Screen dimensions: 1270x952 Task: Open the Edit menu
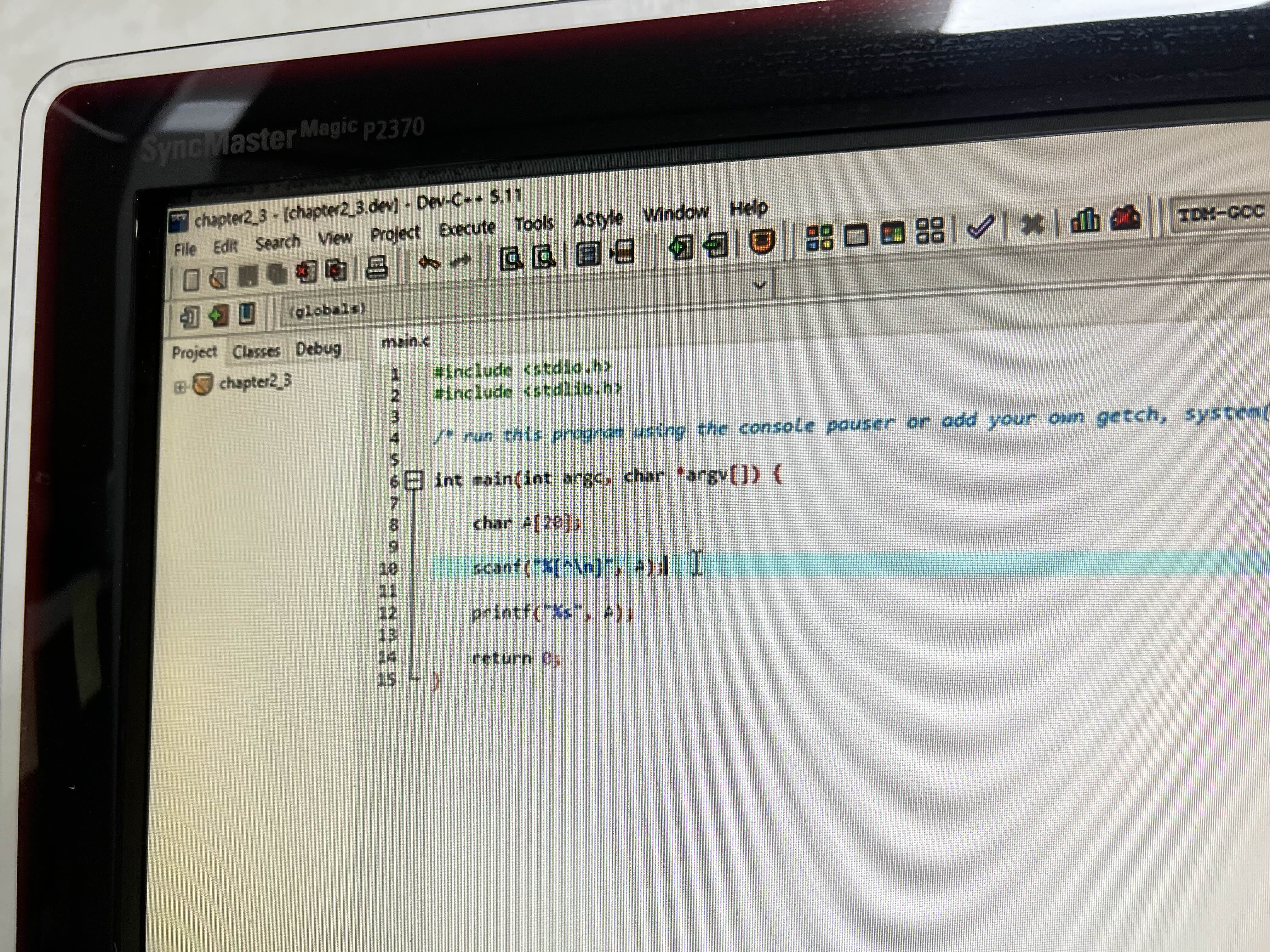point(225,246)
